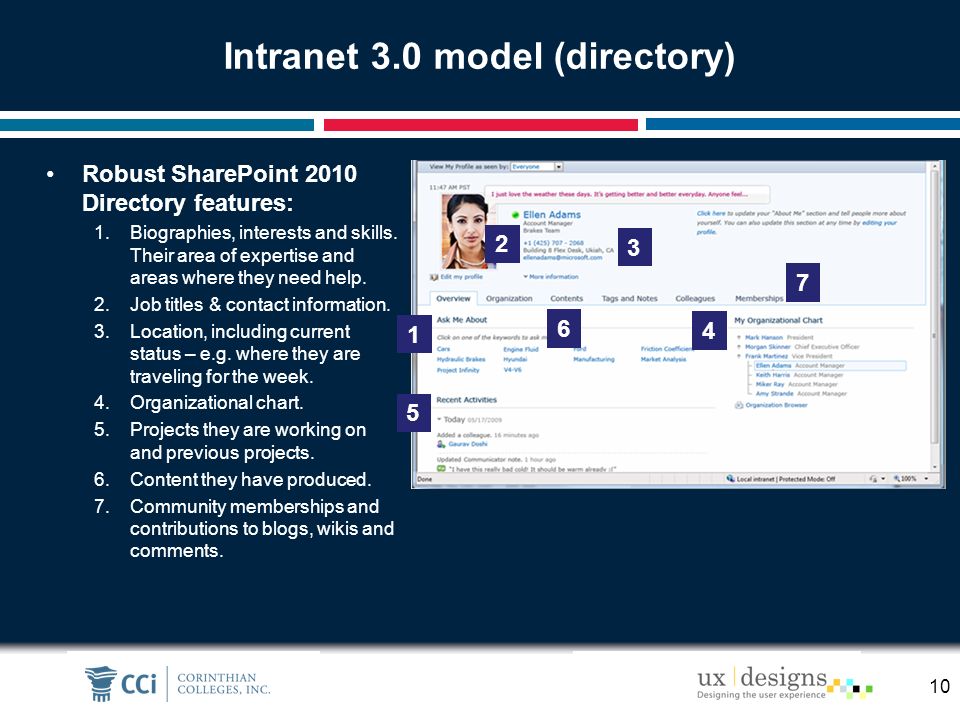The width and height of the screenshot is (960, 720).
Task: Open Miker Ray in org chart
Action: pos(770,384)
